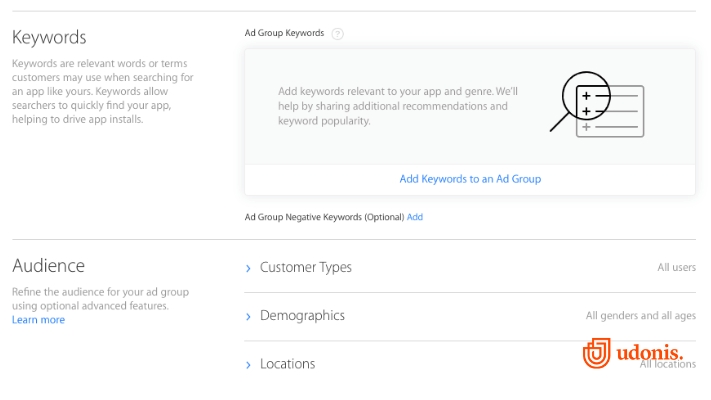Expand Customer Types using its chevron arrow
The width and height of the screenshot is (711, 400).
click(x=249, y=268)
